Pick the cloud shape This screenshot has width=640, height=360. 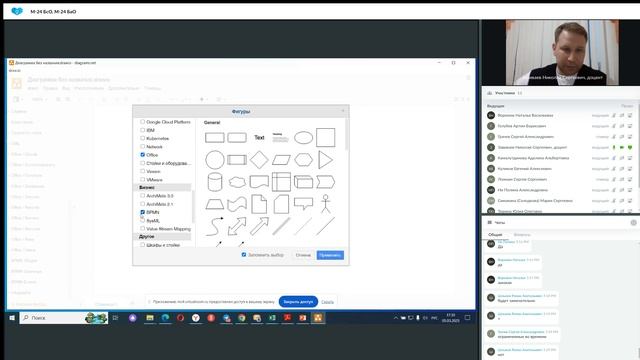tap(237, 182)
